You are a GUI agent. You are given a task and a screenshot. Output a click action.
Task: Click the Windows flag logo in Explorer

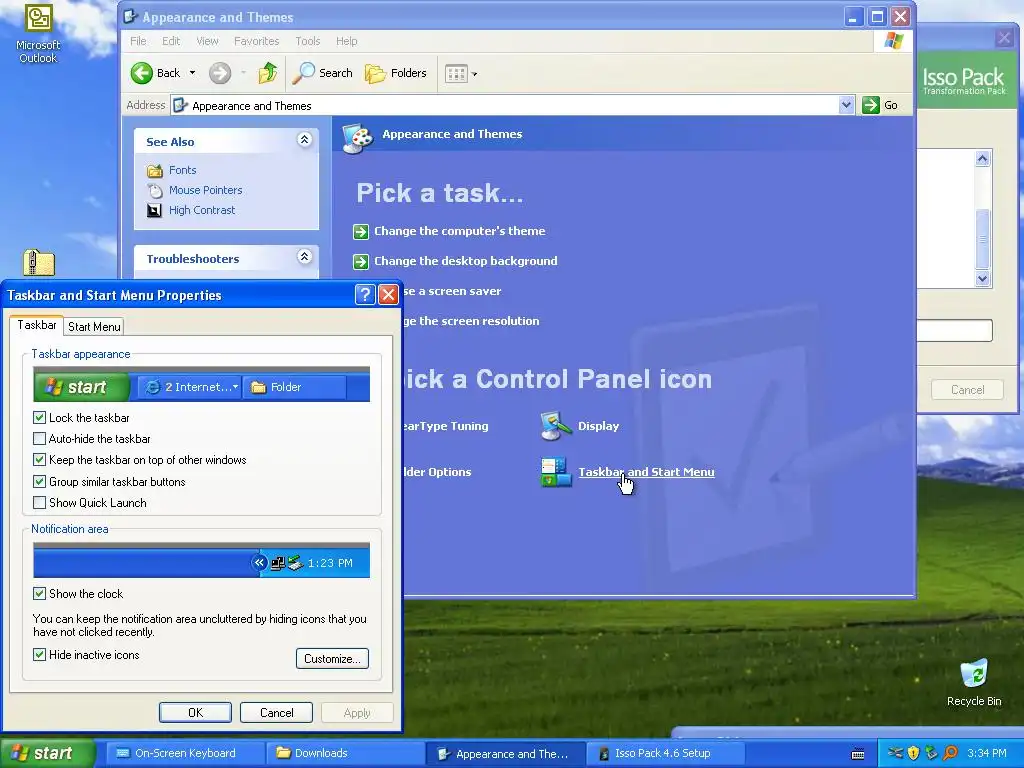click(x=893, y=41)
